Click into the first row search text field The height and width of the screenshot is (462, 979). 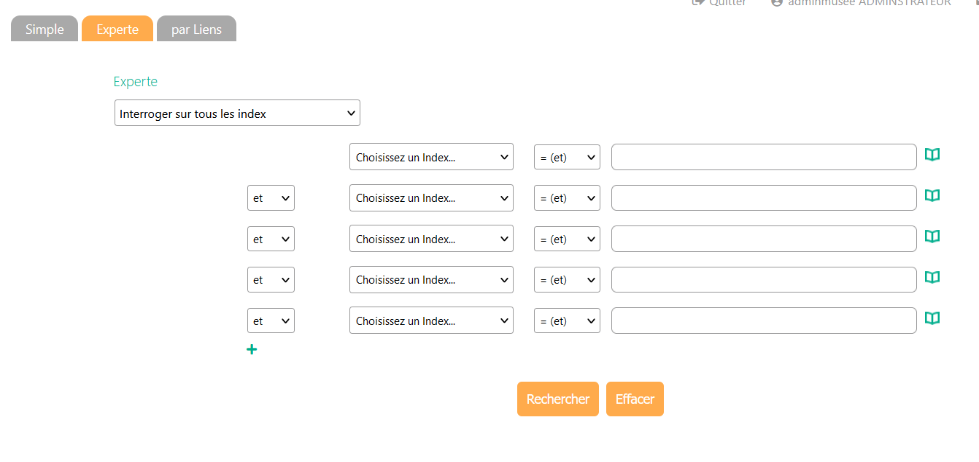[x=763, y=157]
